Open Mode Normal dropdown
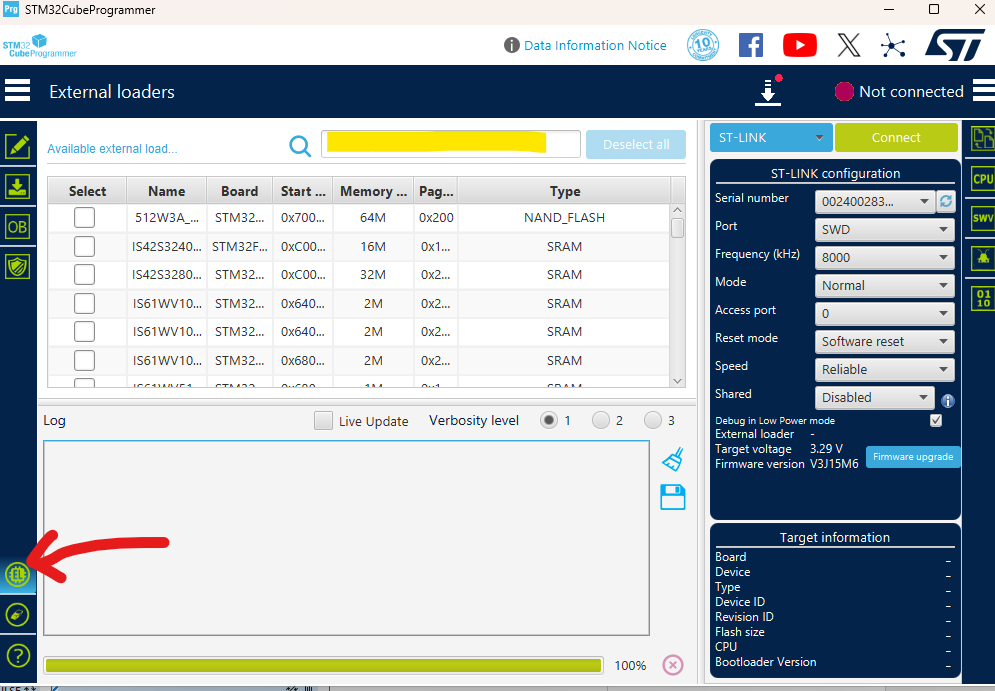Image resolution: width=995 pixels, height=691 pixels. [884, 286]
